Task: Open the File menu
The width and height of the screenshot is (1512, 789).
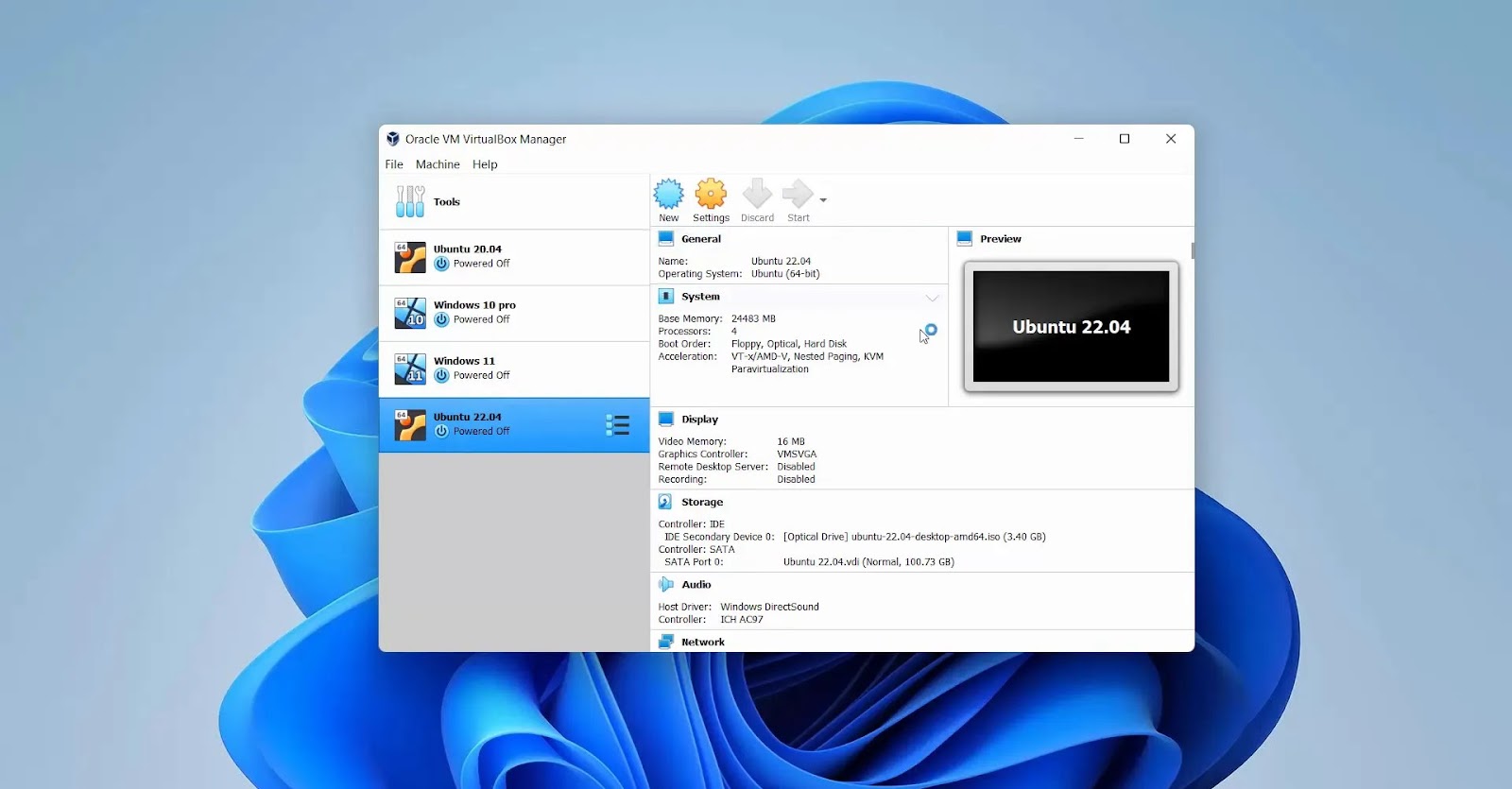Action: pos(394,164)
